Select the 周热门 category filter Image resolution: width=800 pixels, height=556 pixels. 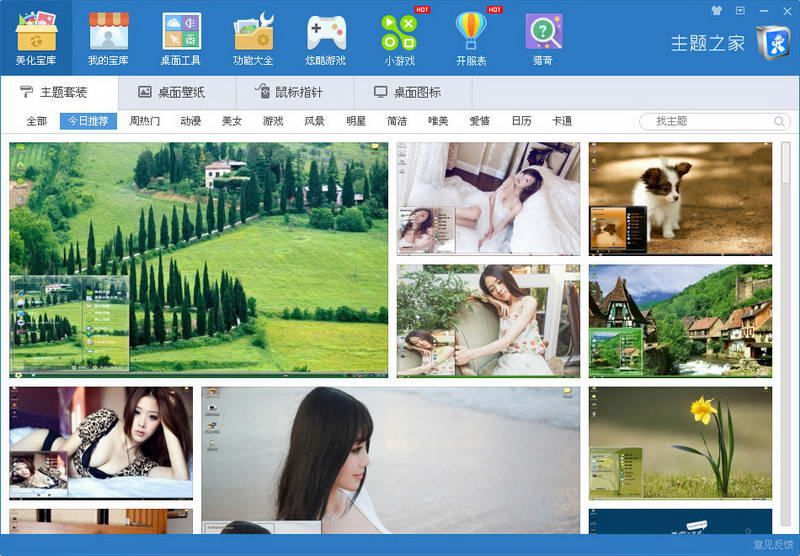click(144, 121)
